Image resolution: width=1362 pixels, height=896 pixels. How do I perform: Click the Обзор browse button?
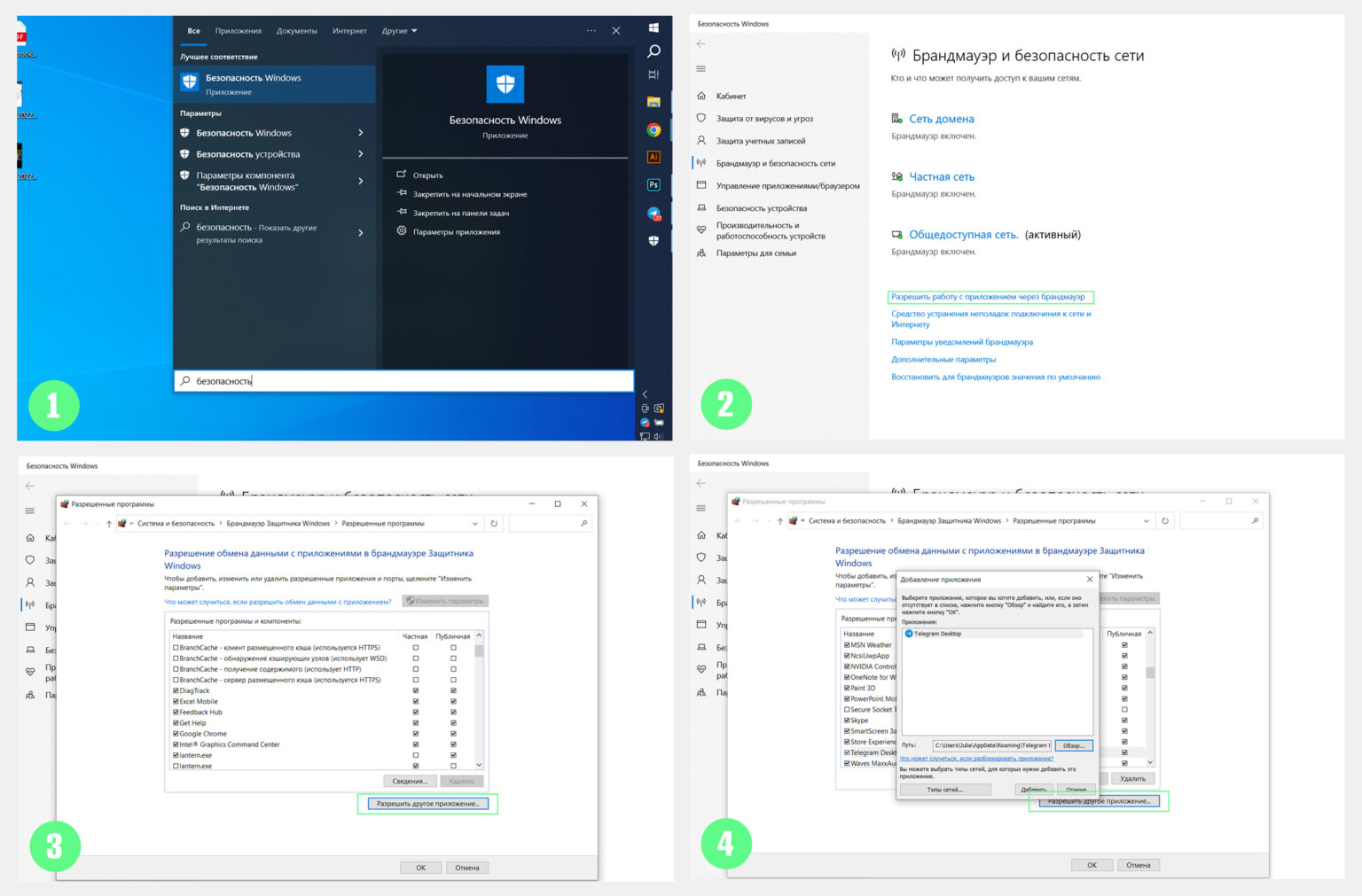click(1074, 745)
